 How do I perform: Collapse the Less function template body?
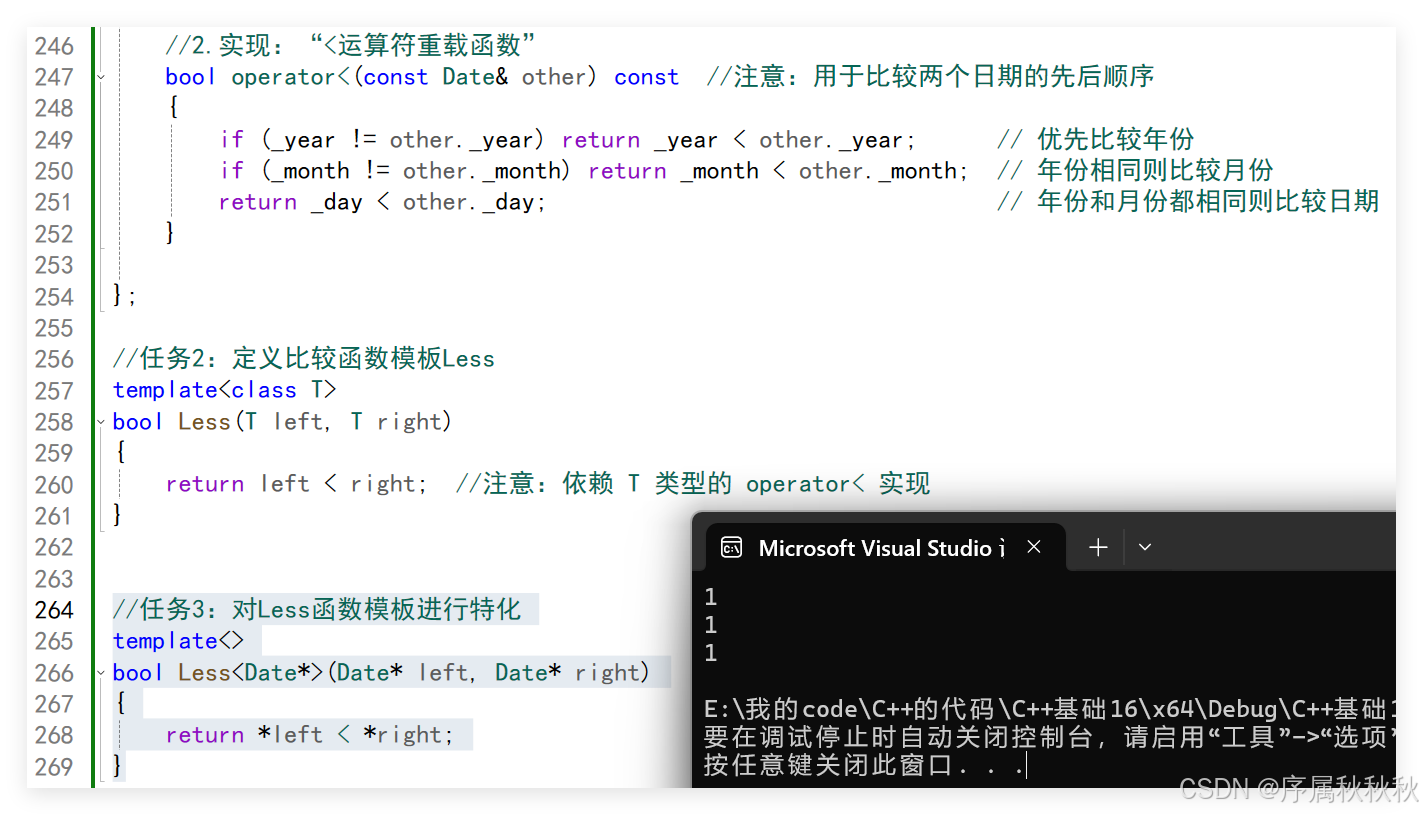pyautogui.click(x=98, y=421)
